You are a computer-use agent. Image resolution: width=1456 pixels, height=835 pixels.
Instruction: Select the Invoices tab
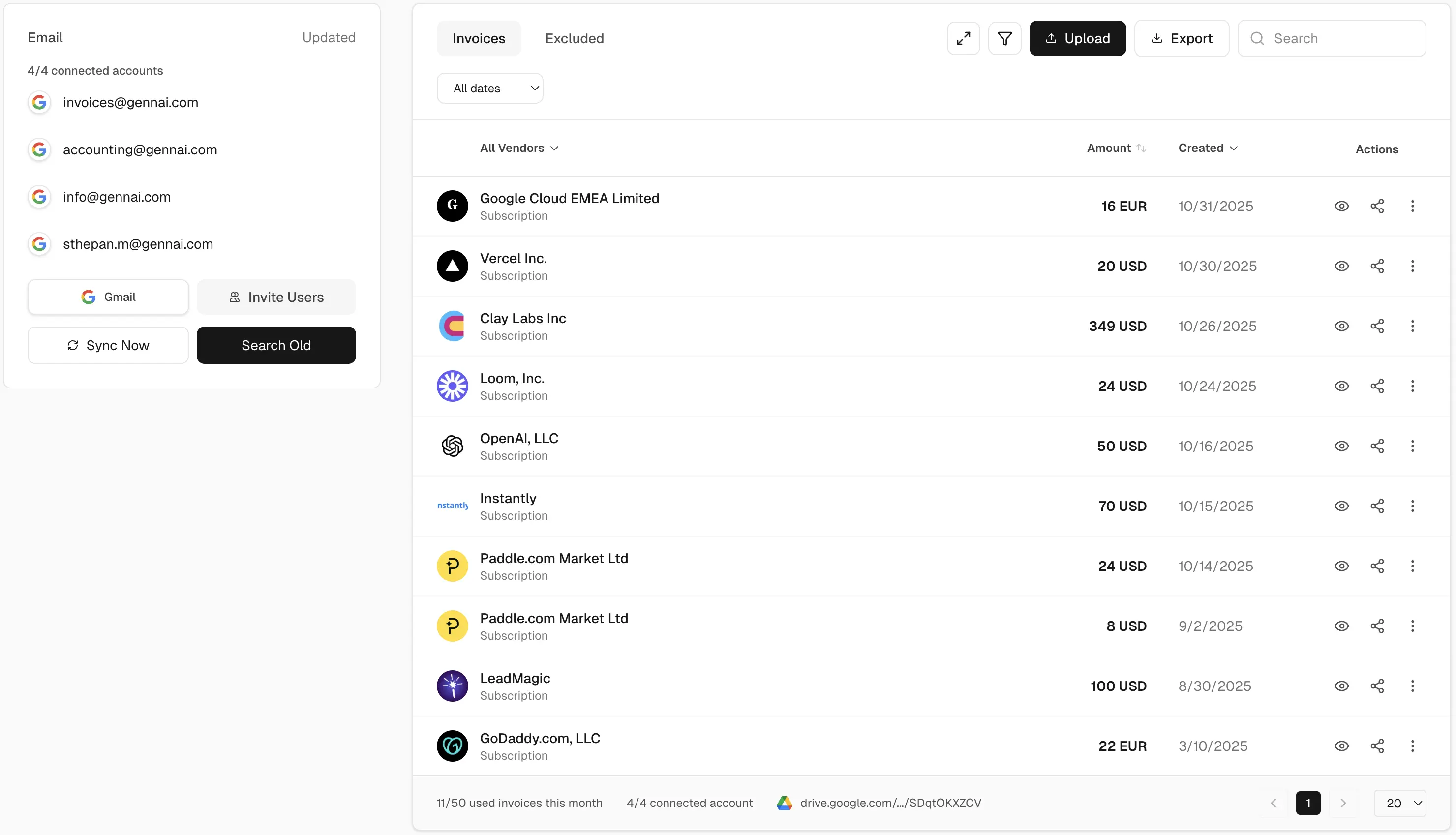coord(478,38)
